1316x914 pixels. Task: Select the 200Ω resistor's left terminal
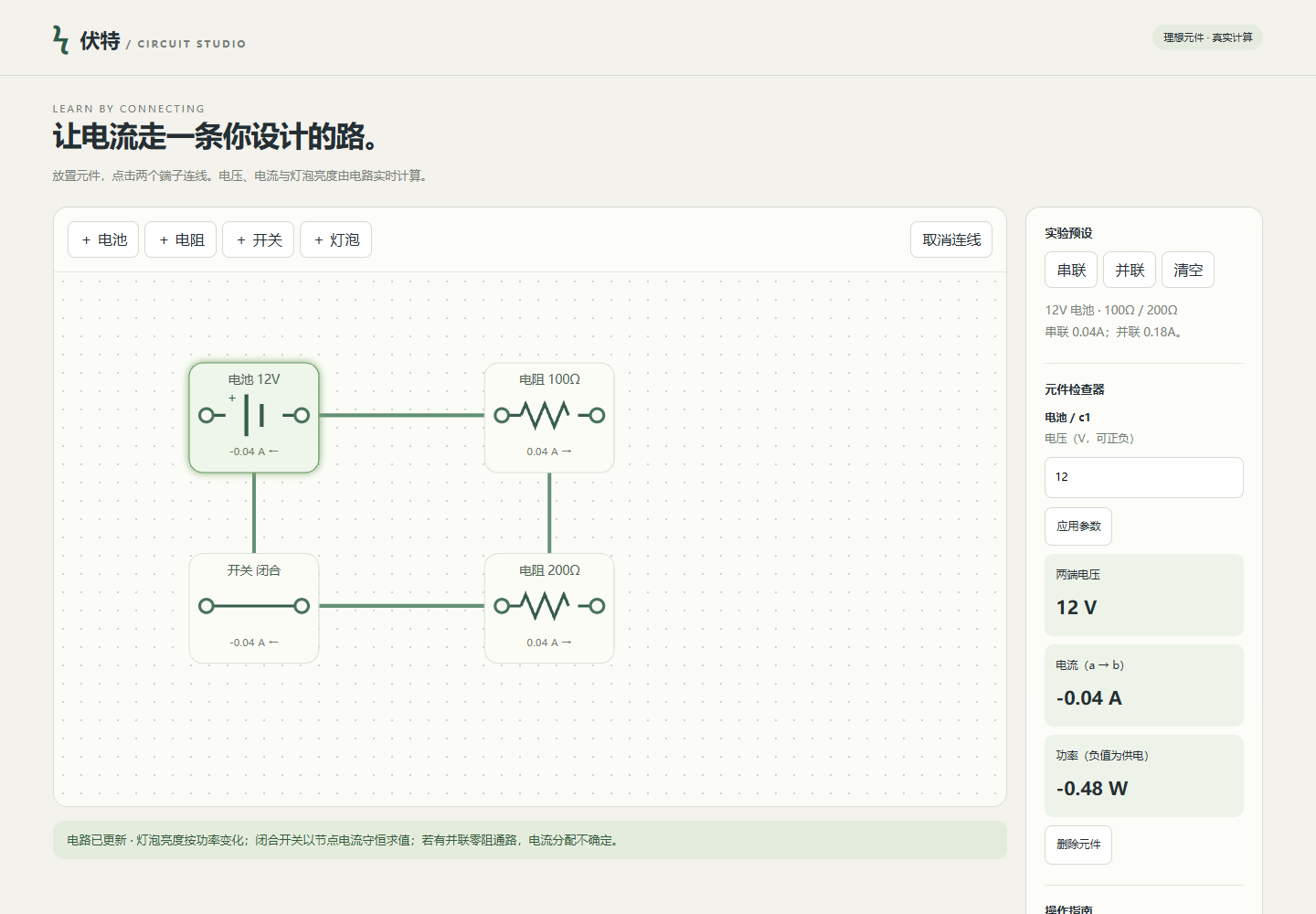[502, 606]
